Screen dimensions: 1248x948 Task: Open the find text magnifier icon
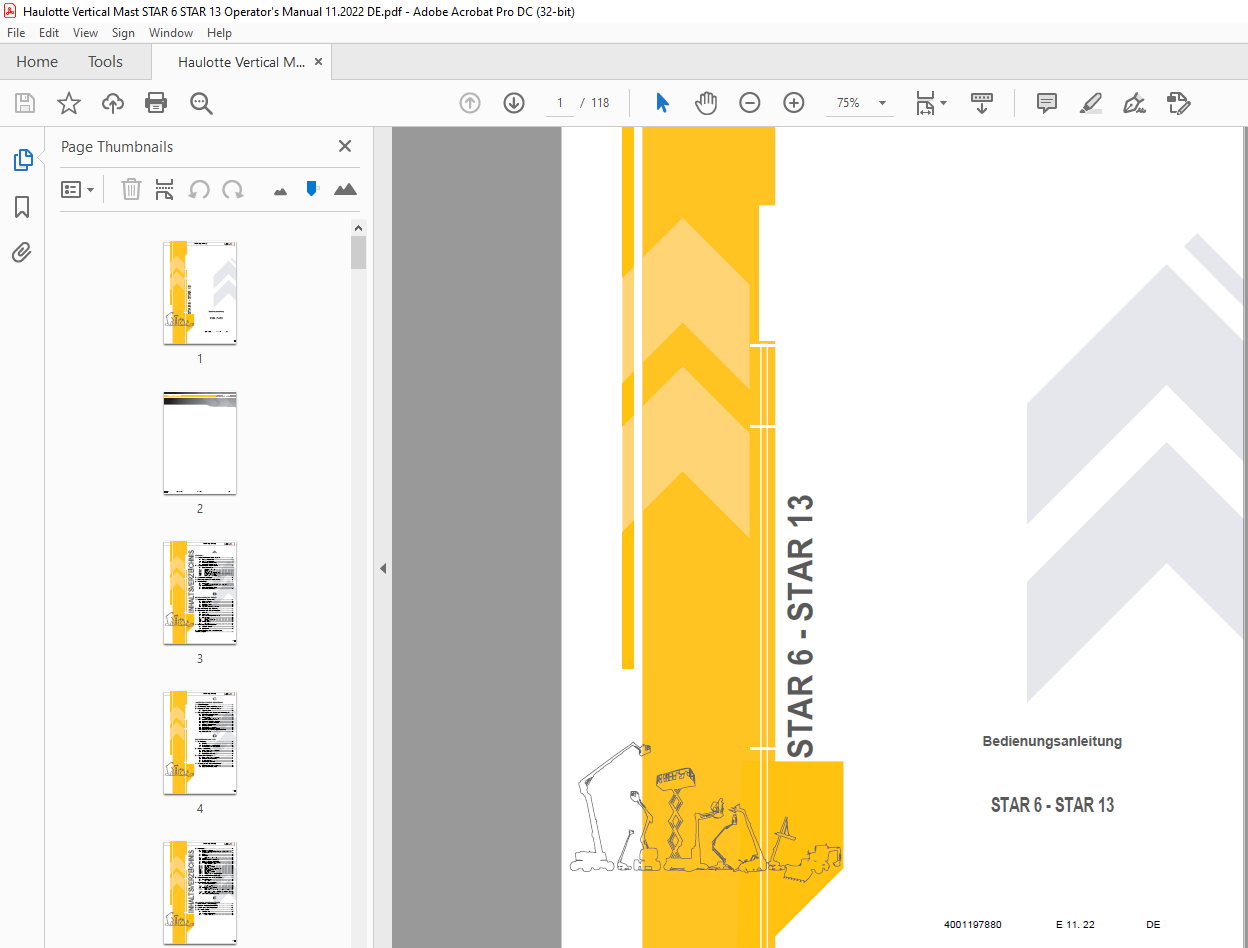201,103
